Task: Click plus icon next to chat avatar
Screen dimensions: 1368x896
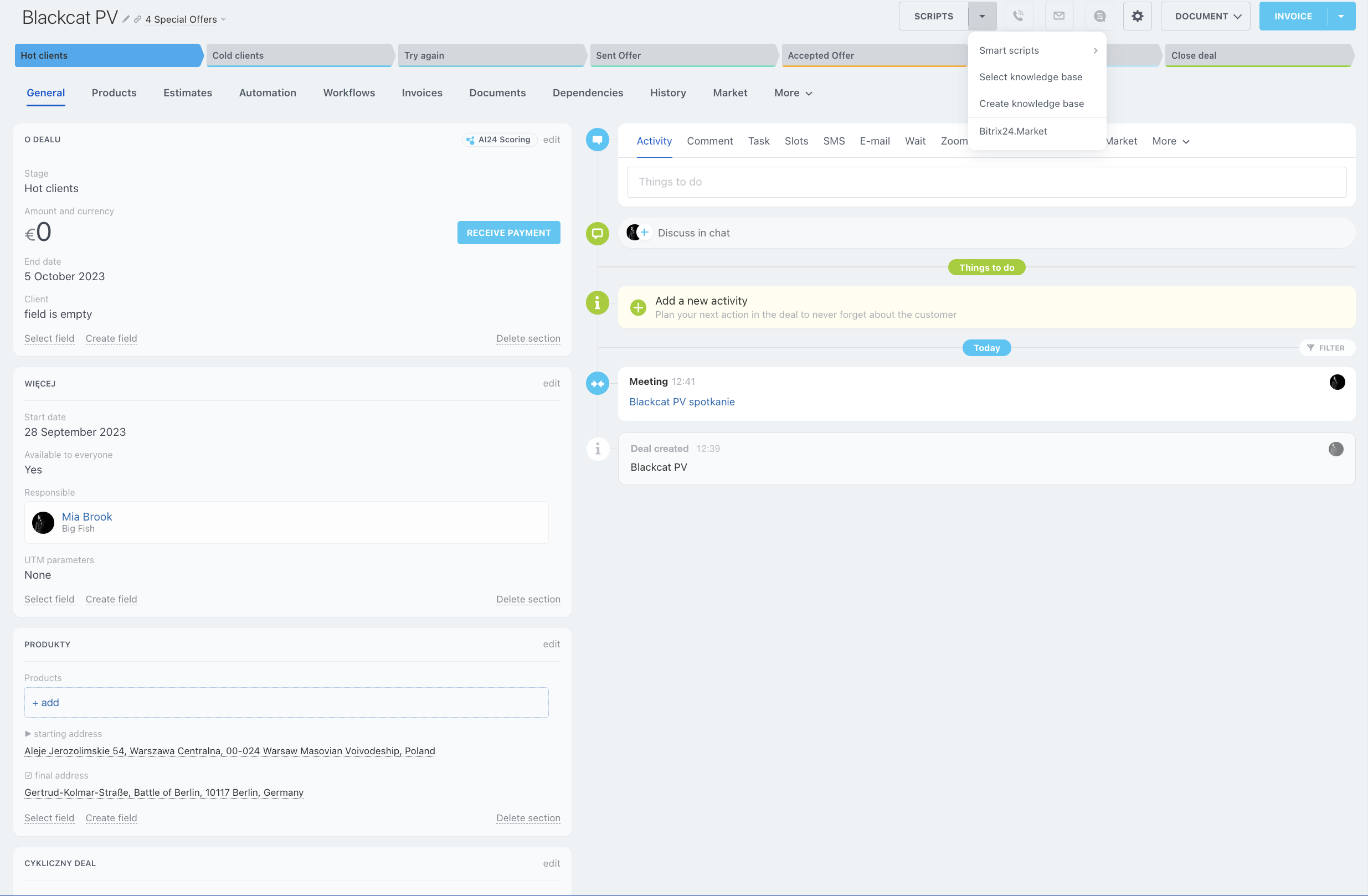Action: point(645,232)
